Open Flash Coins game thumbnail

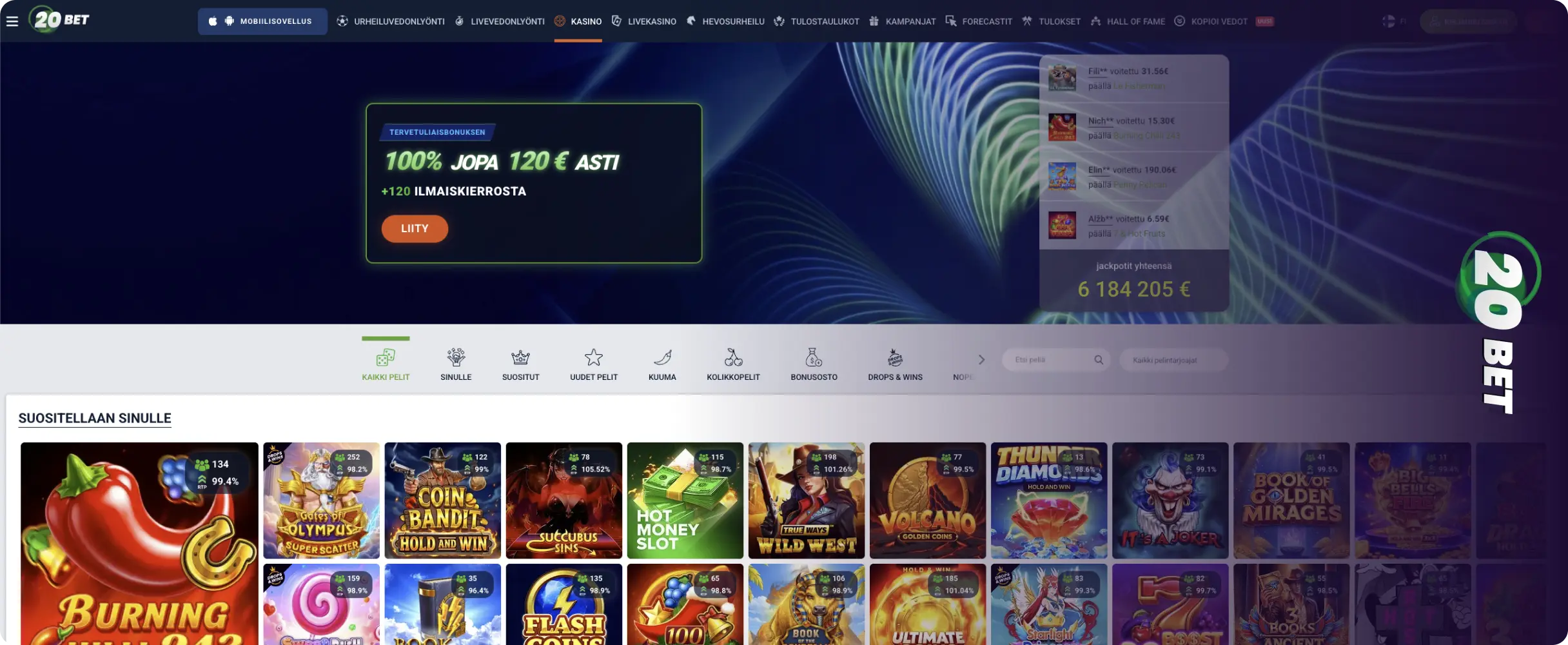564,604
